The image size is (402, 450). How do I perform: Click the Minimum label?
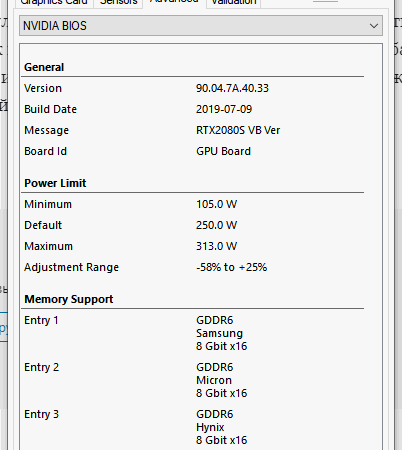pyautogui.click(x=48, y=204)
